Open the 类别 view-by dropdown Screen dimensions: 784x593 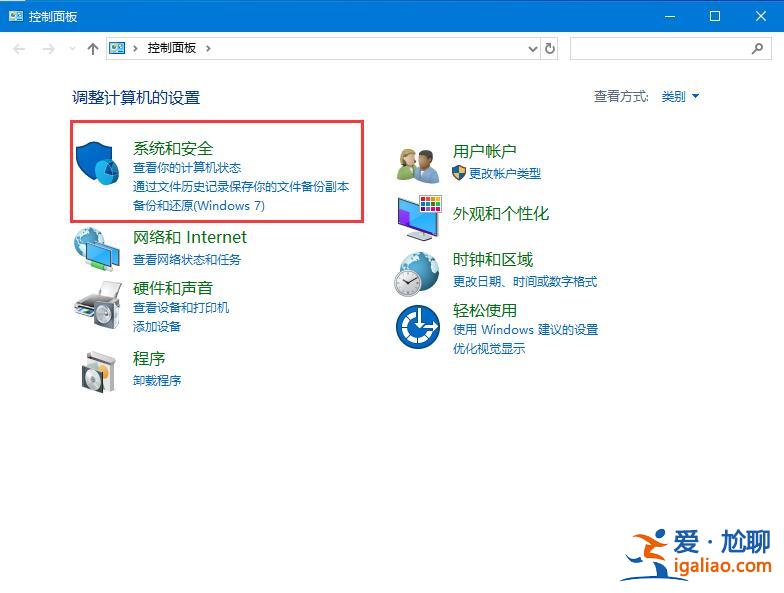coord(680,96)
